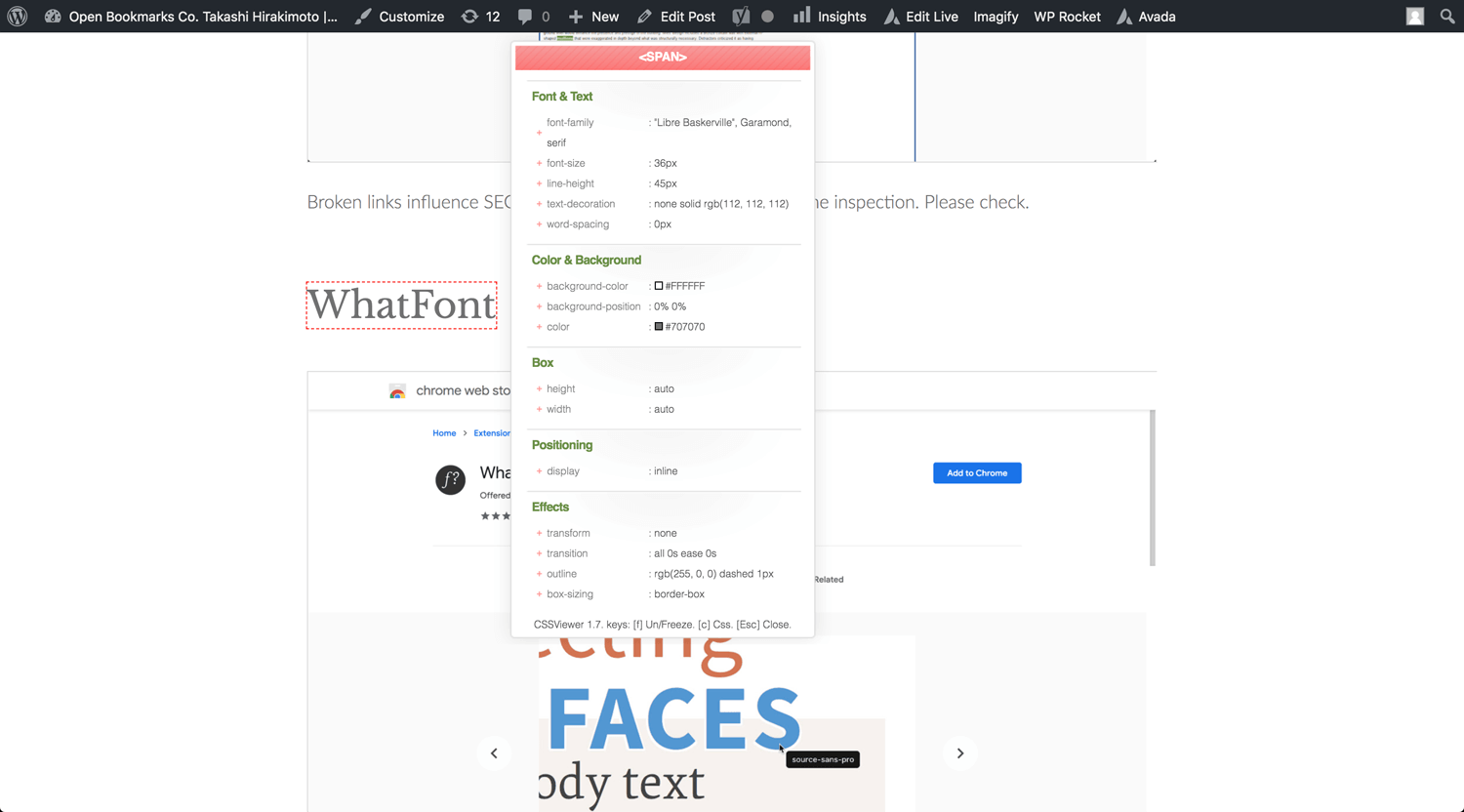This screenshot has height=812, width=1464.
Task: Open the WP Rocket menu
Action: (x=1067, y=17)
